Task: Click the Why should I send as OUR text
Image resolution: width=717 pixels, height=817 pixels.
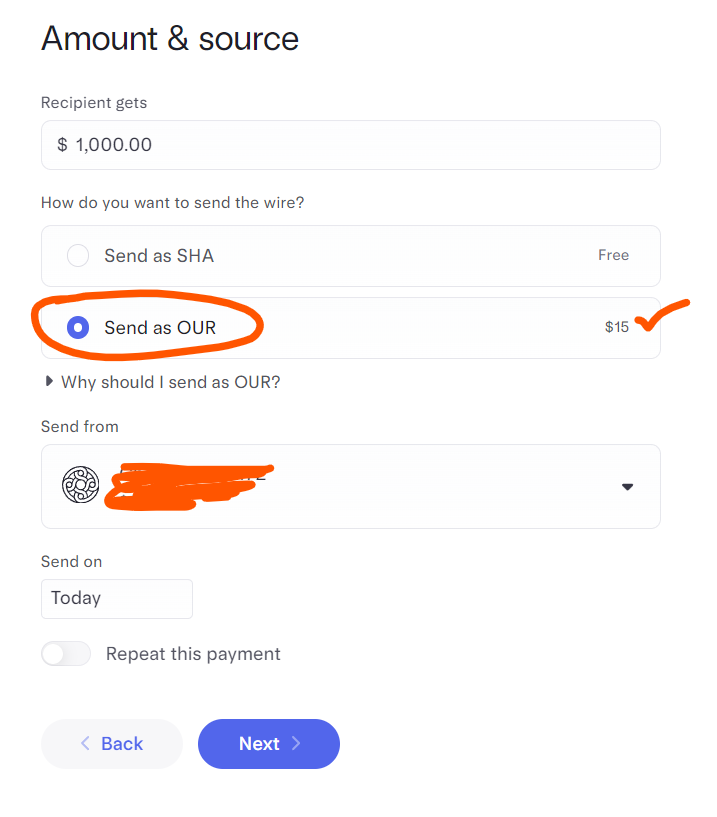Action: click(x=170, y=382)
